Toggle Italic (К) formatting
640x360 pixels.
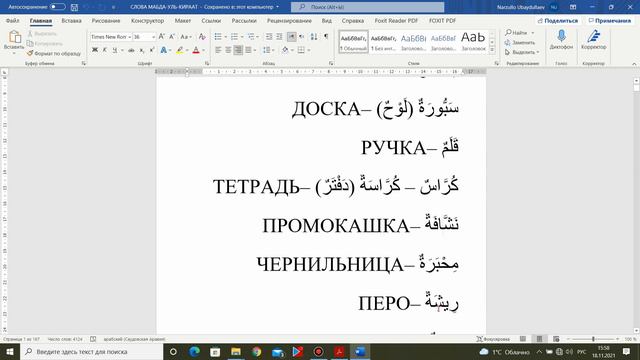104,50
